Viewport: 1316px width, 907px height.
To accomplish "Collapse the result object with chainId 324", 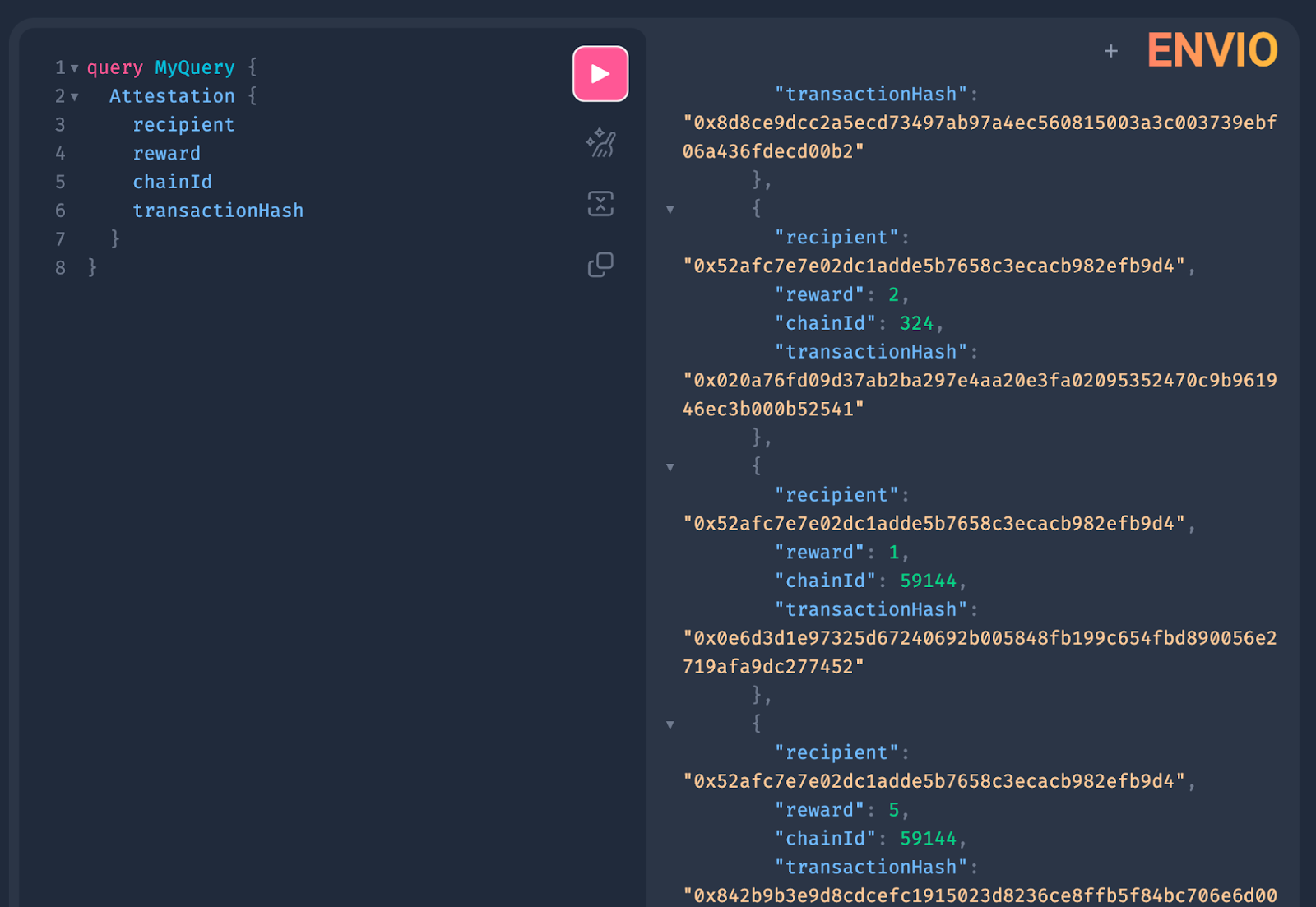I will pos(670,209).
